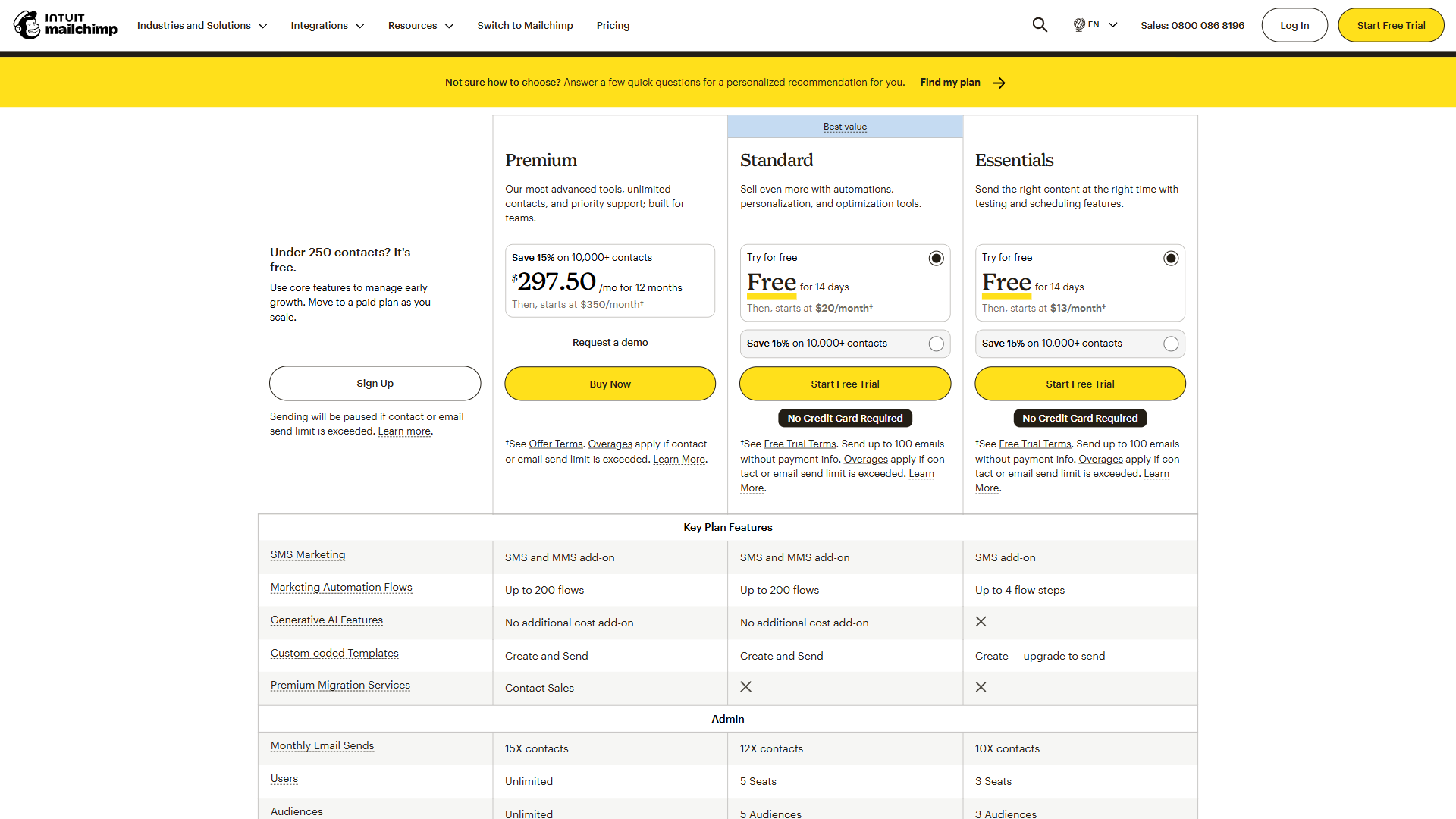Click the header Start Free Trial button

(1391, 25)
